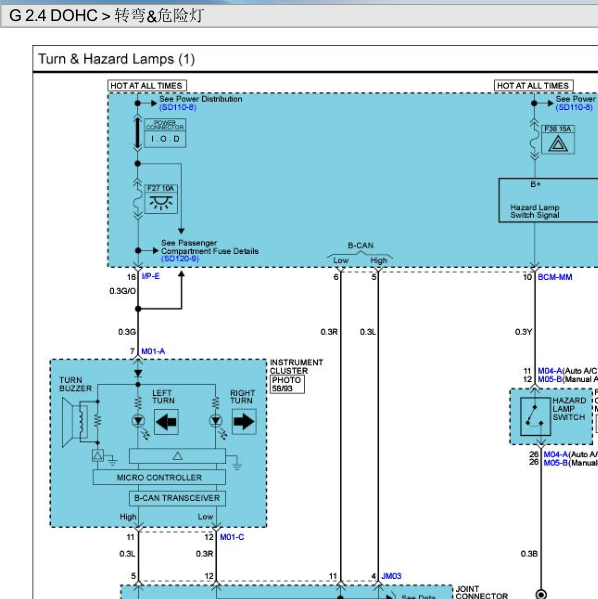The height and width of the screenshot is (599, 598).
Task: Click the F27 10A lamp fuse icon
Action: (161, 199)
